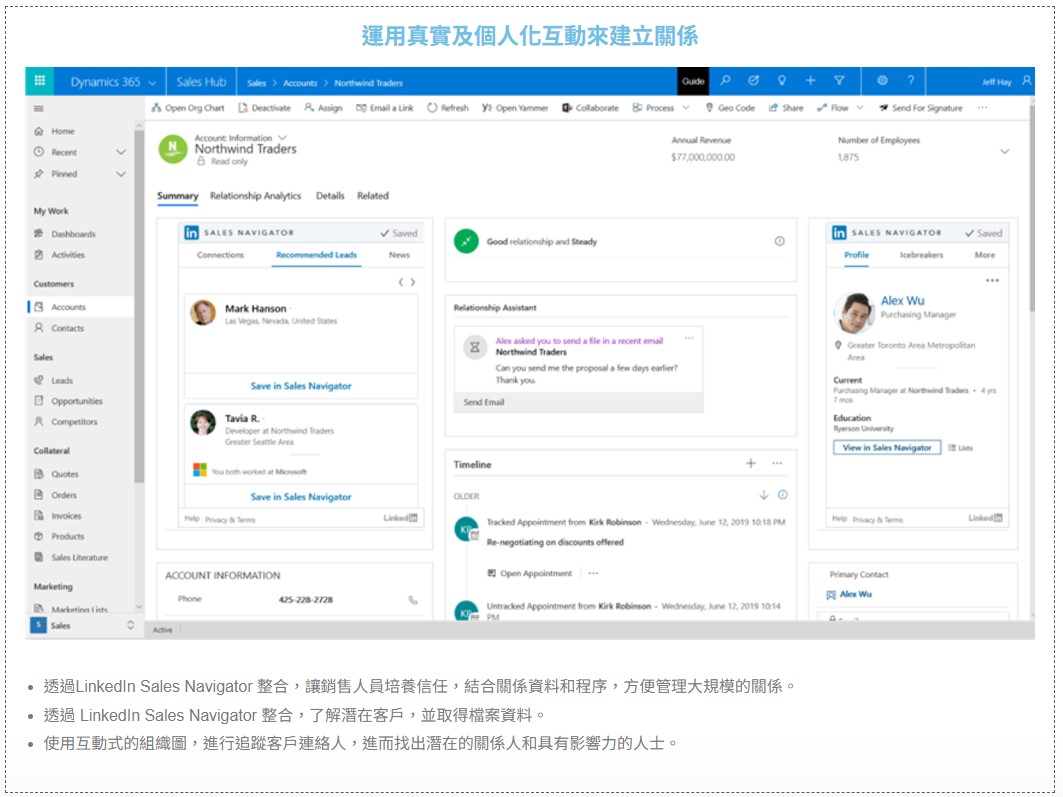1063x797 pixels.
Task: Show next recommended lead with right chevron
Action: [413, 282]
